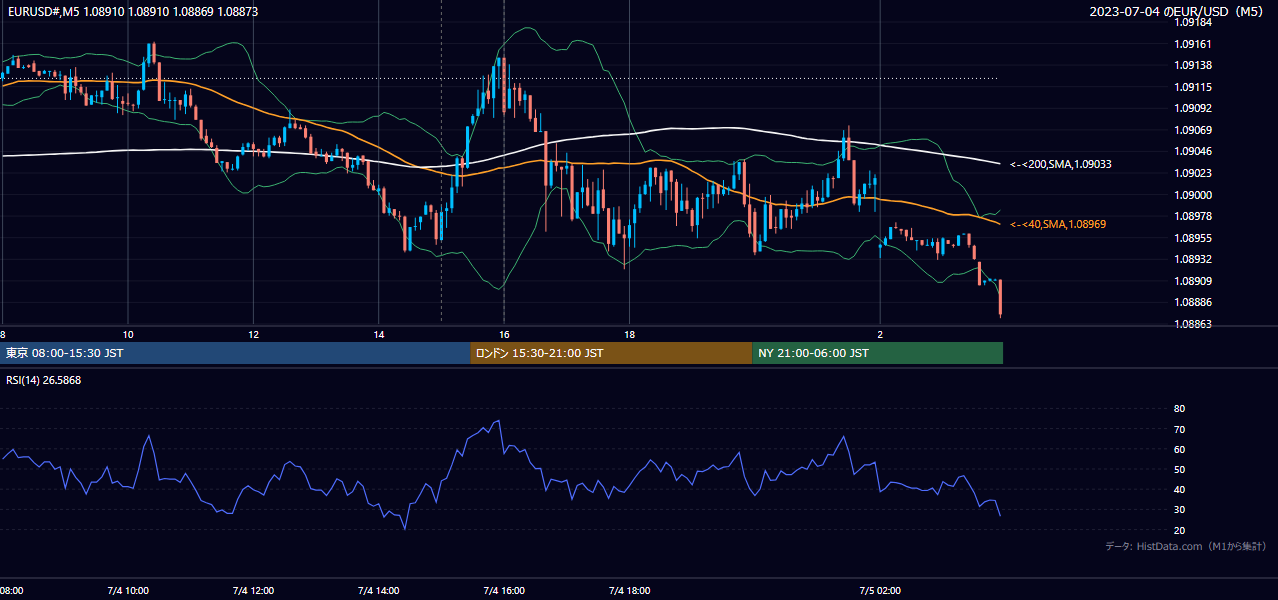This screenshot has width=1278, height=600.
Task: Click RSI scale value 70
Action: pyautogui.click(x=1179, y=429)
